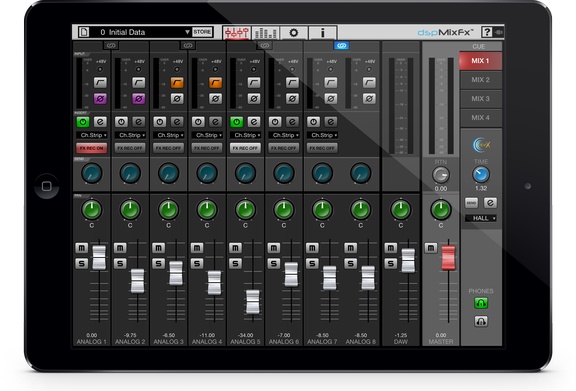The height and width of the screenshot is (391, 576).
Task: Solo the Analog 3 channel
Action: (158, 263)
